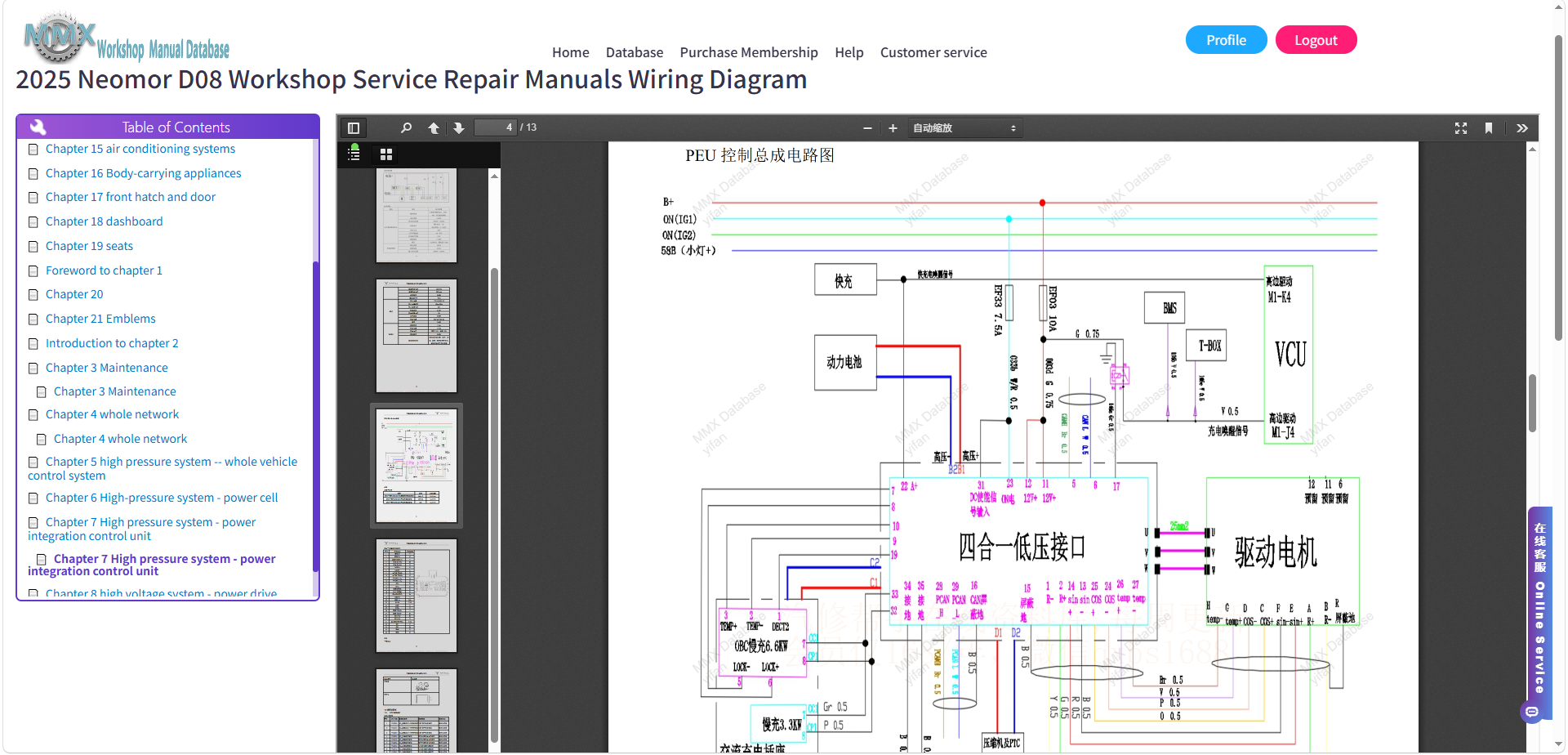Click the MMX Workshop Manual Database logo

[127, 39]
